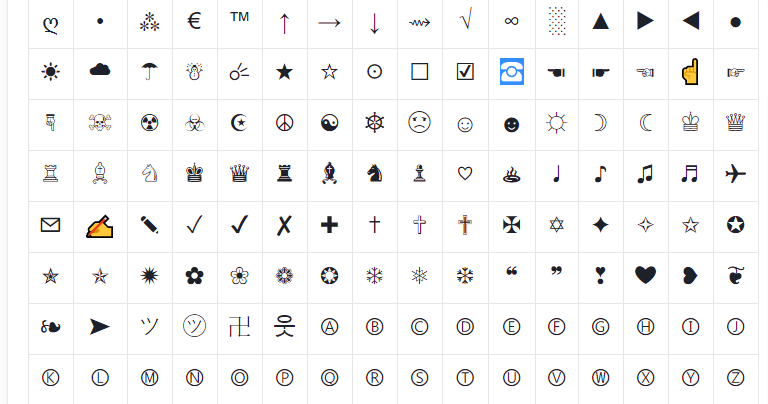Screen dimensions: 768x404
Task: Select the circled letter Z
Action: 735,377
